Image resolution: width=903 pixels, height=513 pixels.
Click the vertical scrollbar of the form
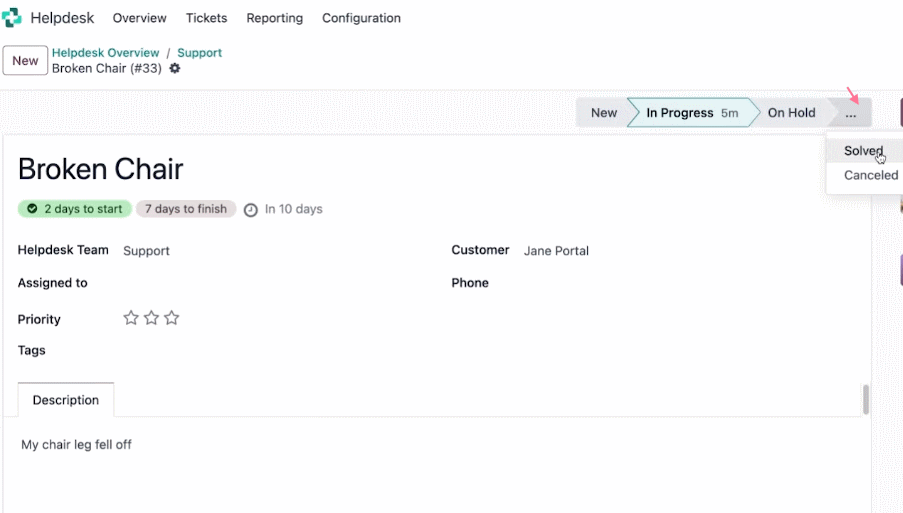(x=865, y=399)
